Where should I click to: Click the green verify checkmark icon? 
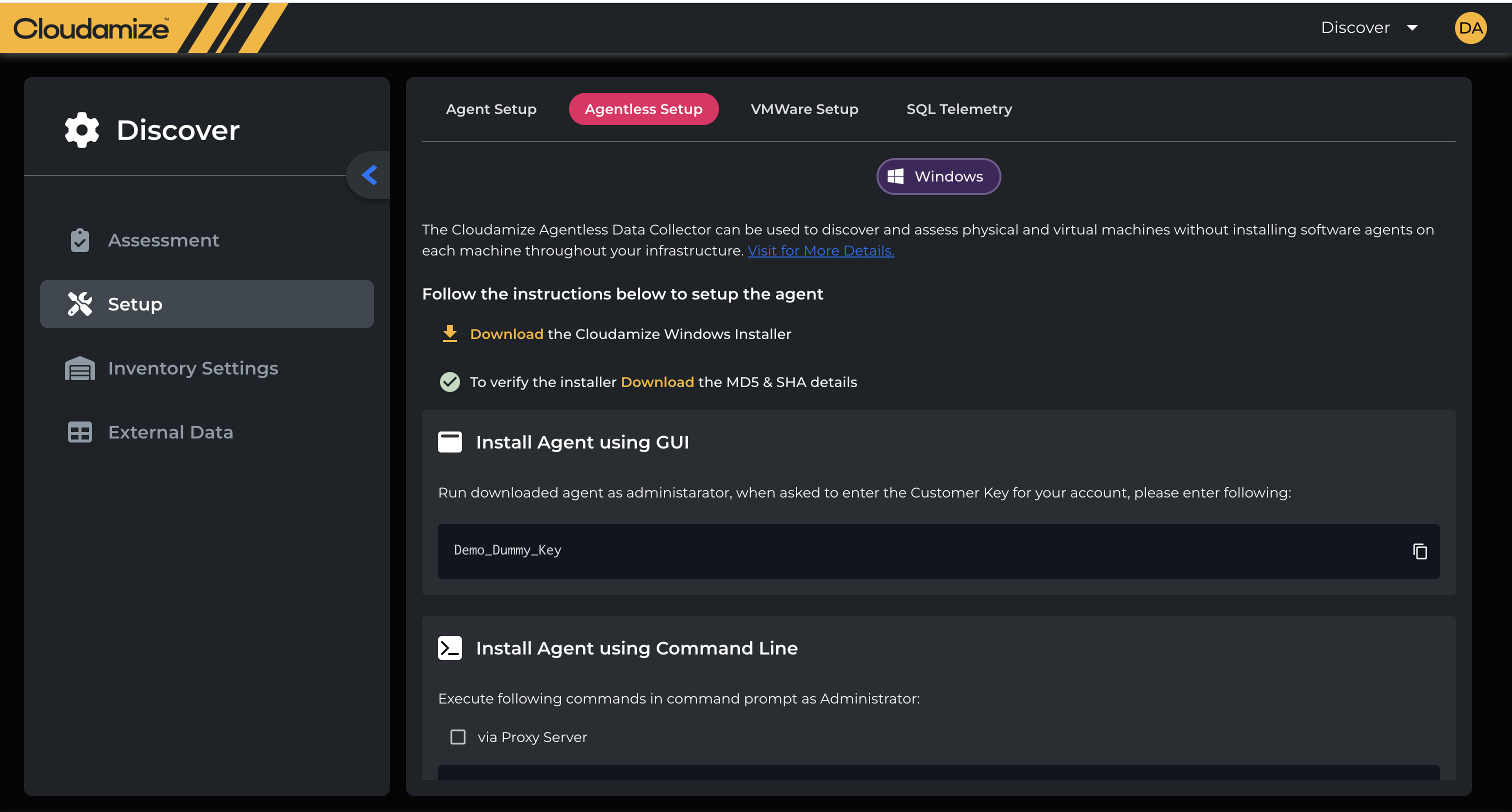tap(449, 382)
